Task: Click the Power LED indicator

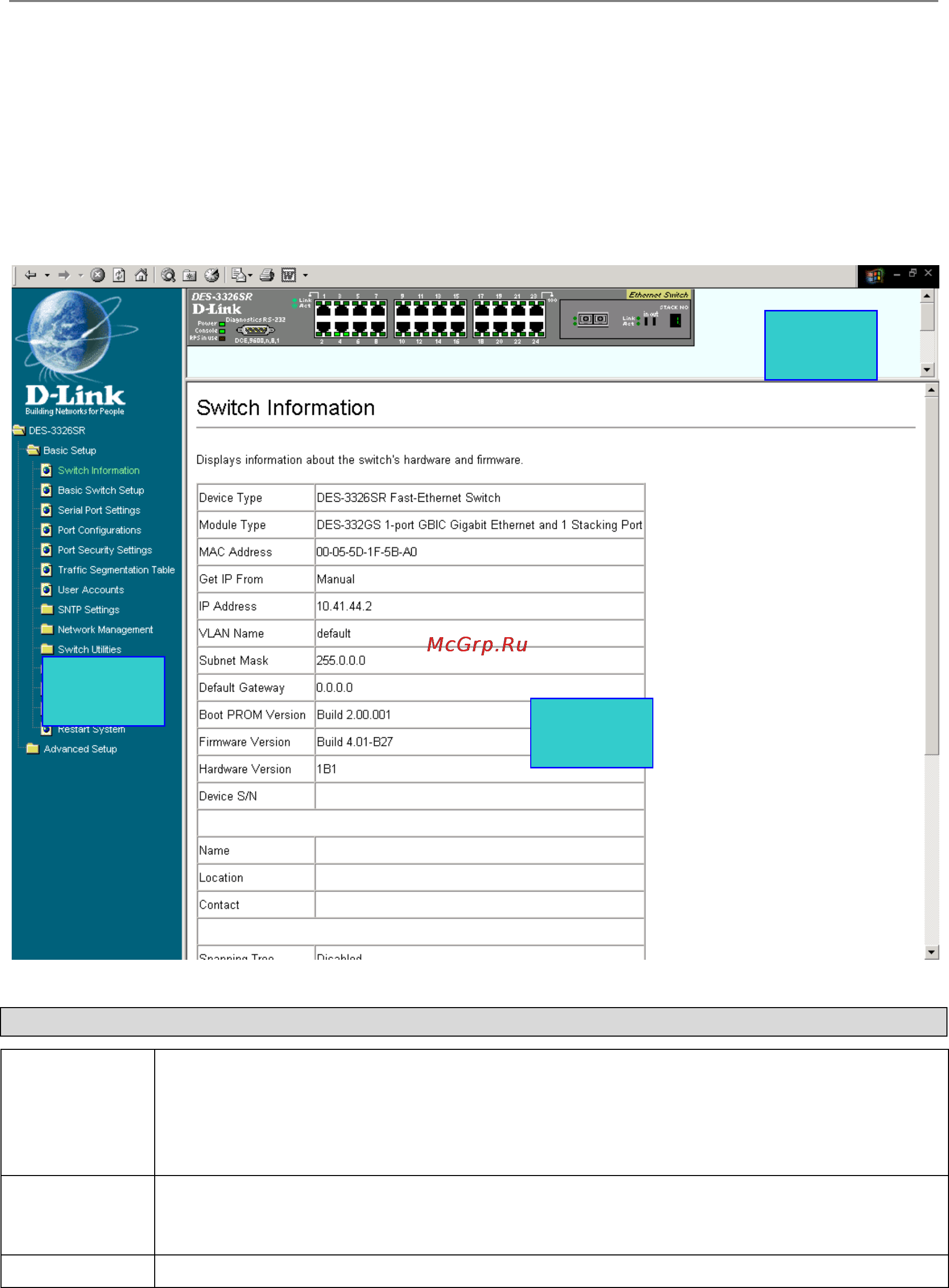Action: coord(222,324)
